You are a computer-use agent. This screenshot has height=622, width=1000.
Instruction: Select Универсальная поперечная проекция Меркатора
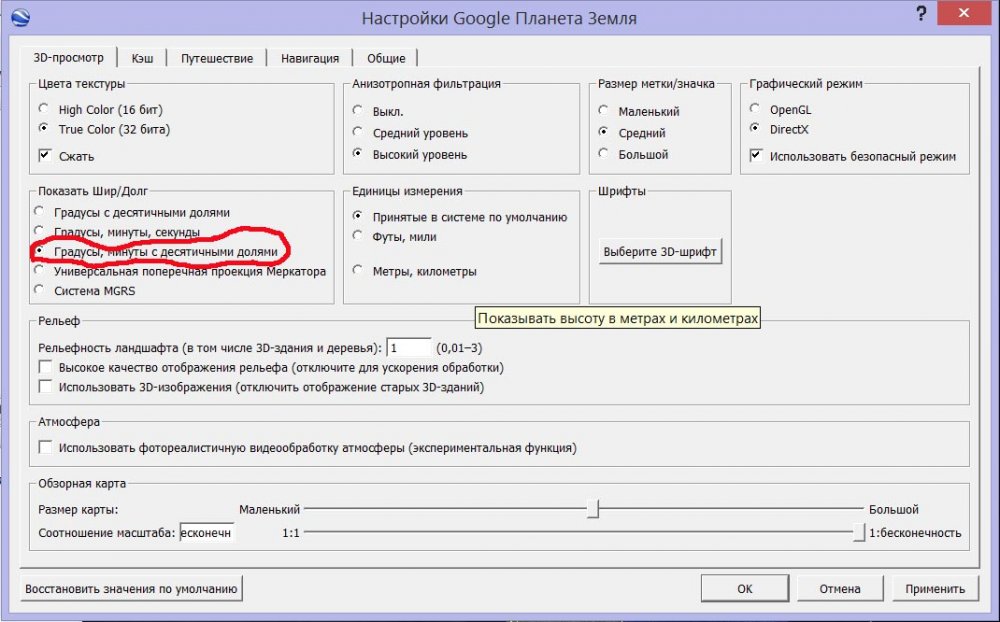point(180,271)
